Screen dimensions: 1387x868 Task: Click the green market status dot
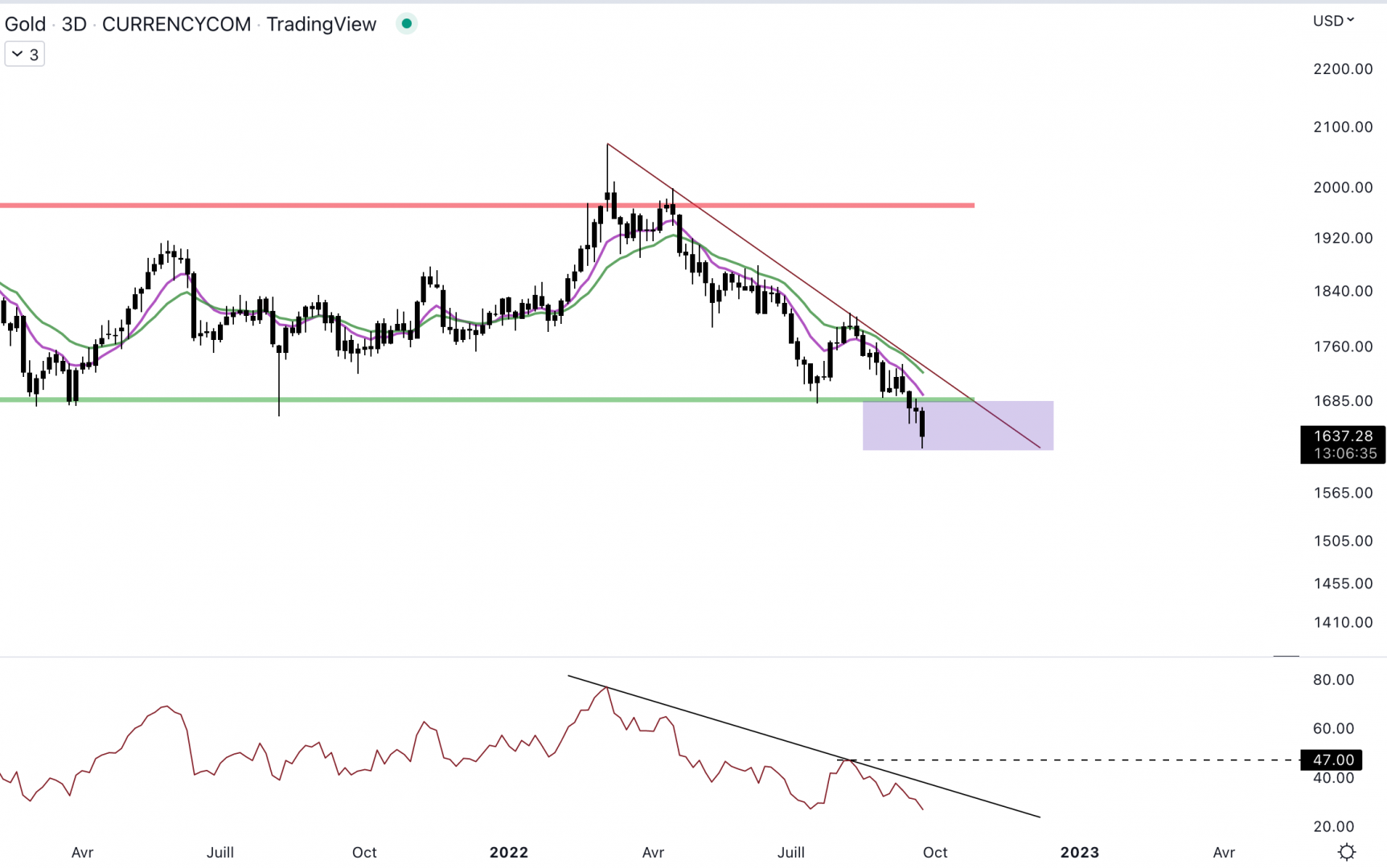pyautogui.click(x=407, y=24)
